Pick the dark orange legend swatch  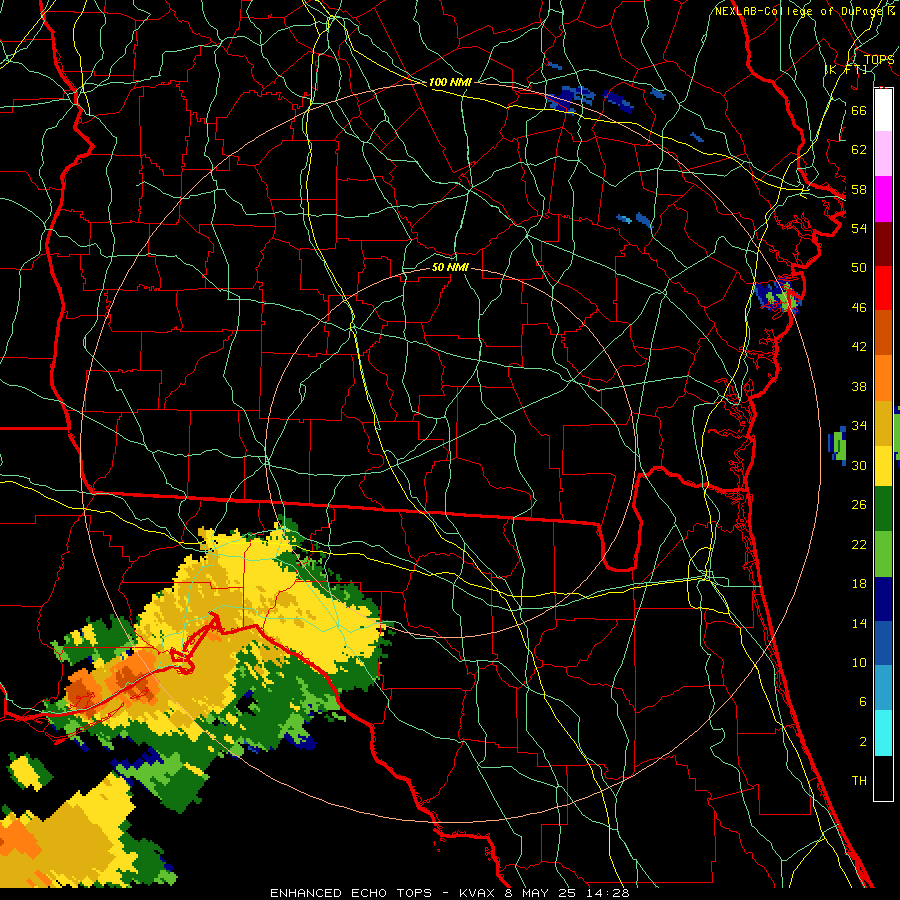pos(883,333)
